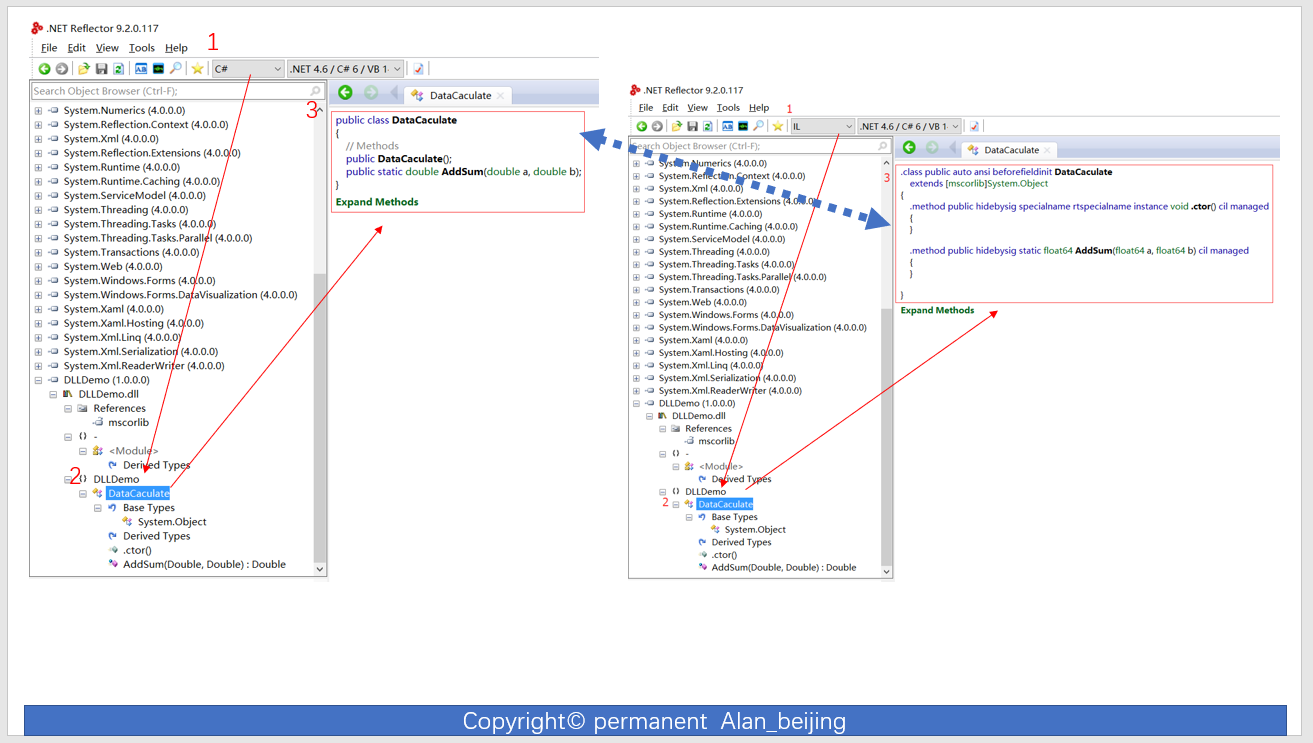Click grey Forward arrow in right Reflector toolbar
Screen dimensions: 1313x743
point(657,126)
